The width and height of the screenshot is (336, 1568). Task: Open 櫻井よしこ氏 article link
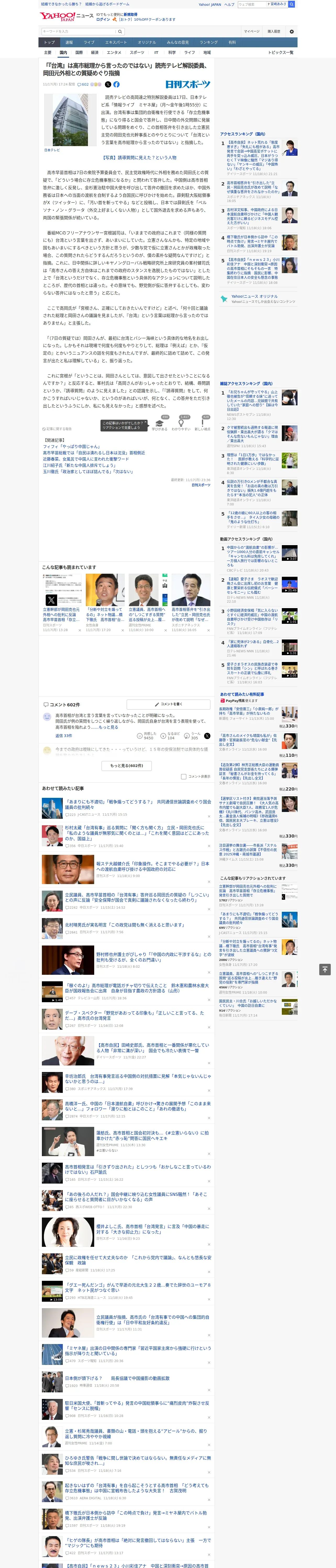pos(153,1229)
